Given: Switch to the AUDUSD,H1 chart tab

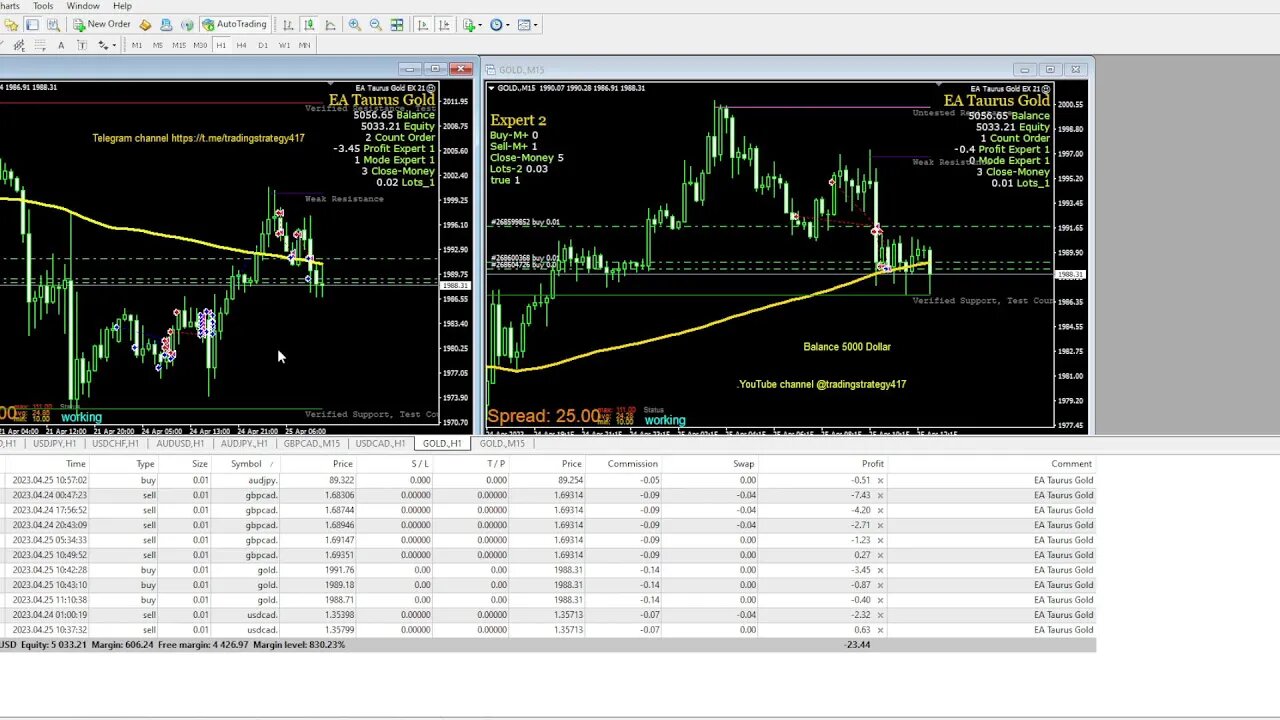Looking at the screenshot, I should coord(179,443).
